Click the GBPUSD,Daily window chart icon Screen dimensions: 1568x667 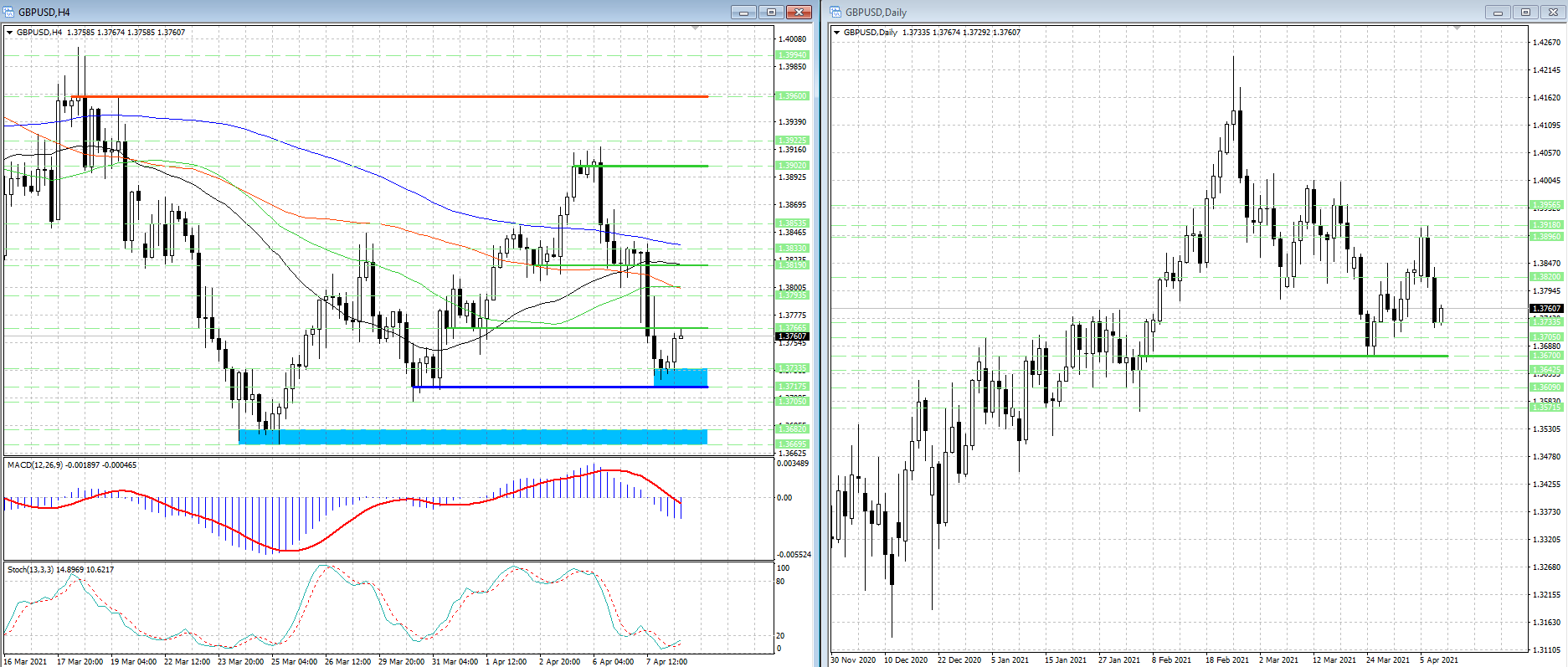coord(835,12)
